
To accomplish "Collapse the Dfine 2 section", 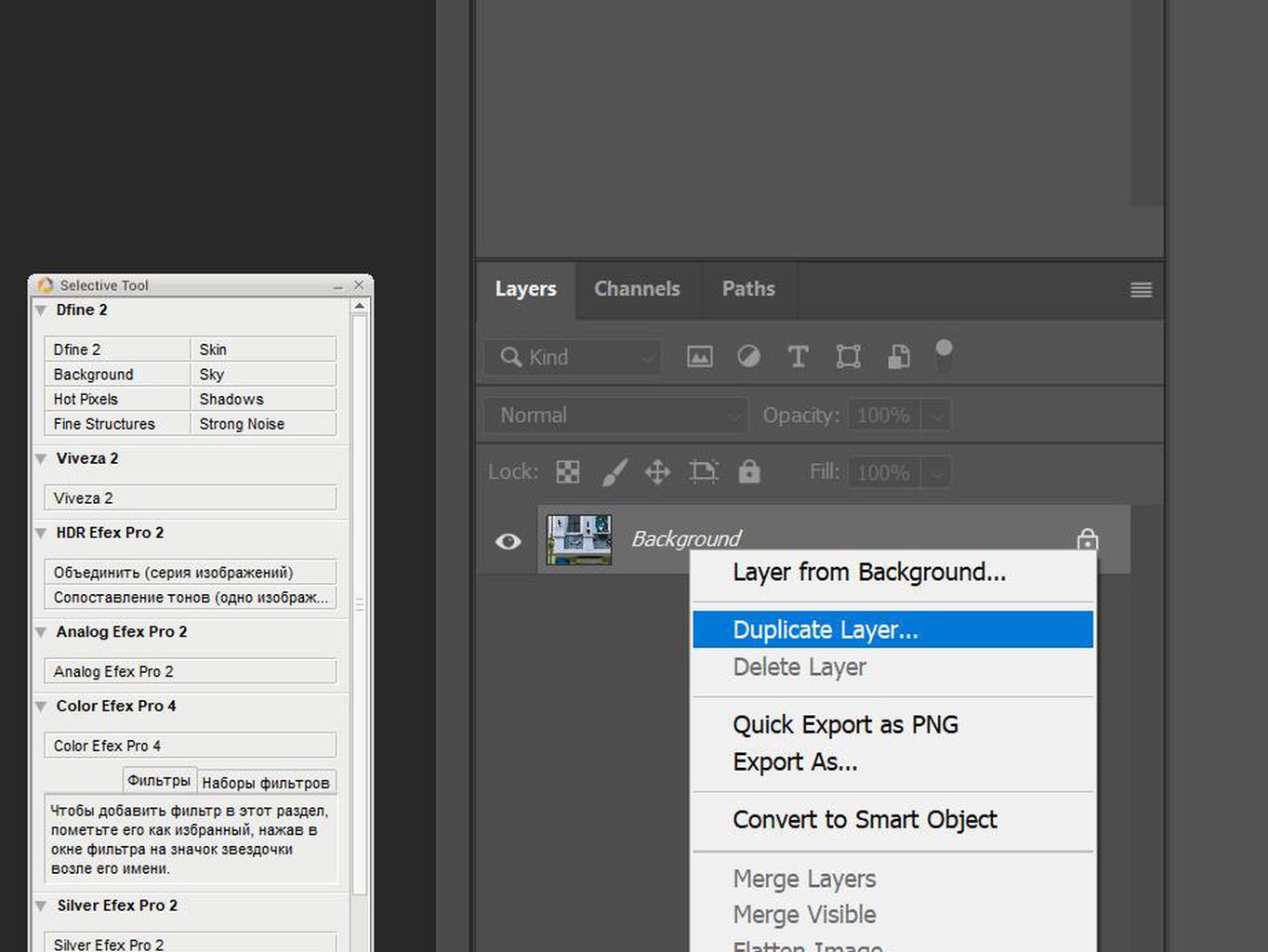I will tap(41, 311).
